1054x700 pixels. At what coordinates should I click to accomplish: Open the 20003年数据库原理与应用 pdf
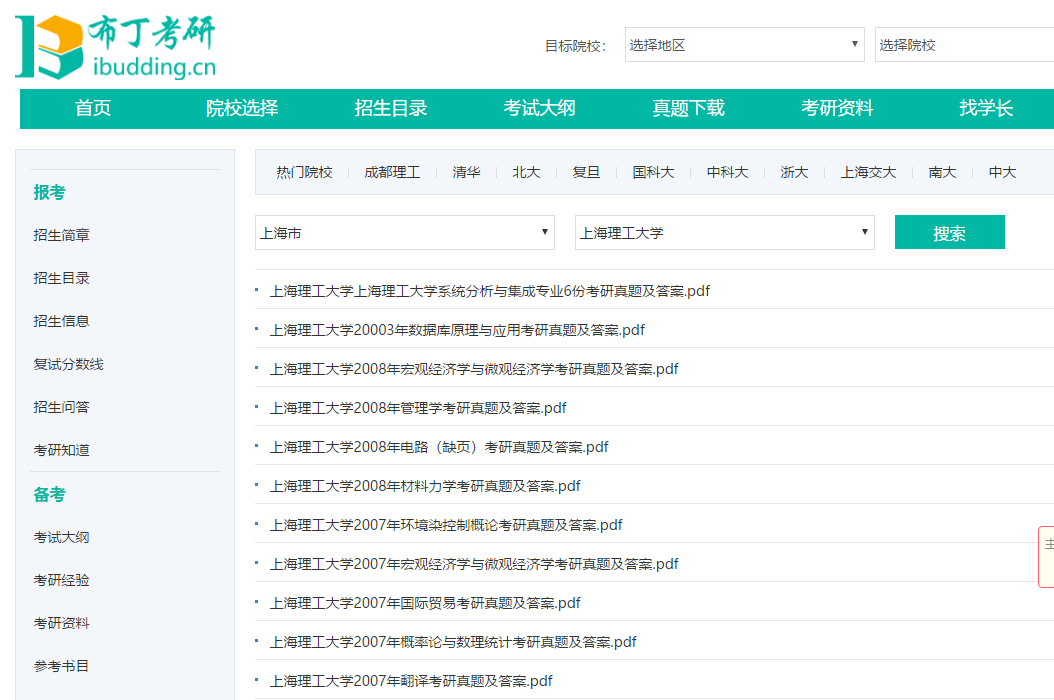(457, 330)
